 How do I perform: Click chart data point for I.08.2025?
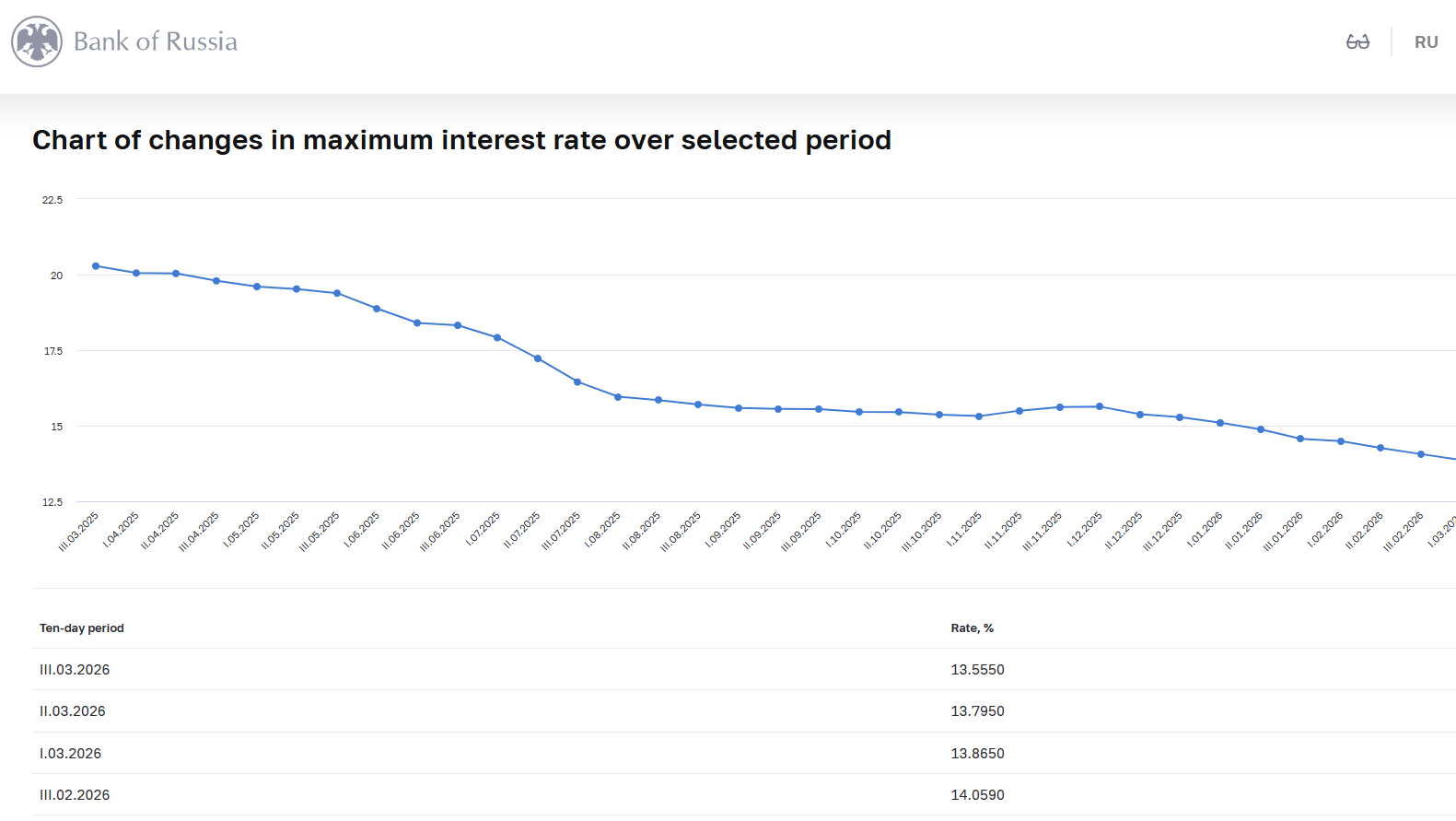click(618, 397)
